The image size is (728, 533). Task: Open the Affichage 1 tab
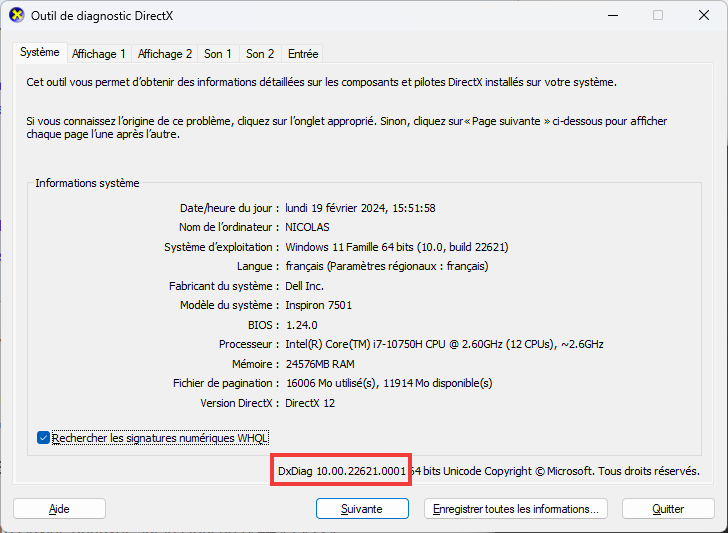pos(99,54)
